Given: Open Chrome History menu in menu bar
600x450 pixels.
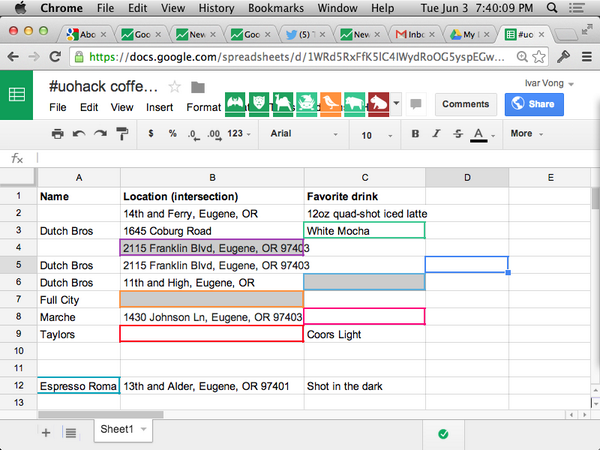Looking at the screenshot, I should pos(216,8).
